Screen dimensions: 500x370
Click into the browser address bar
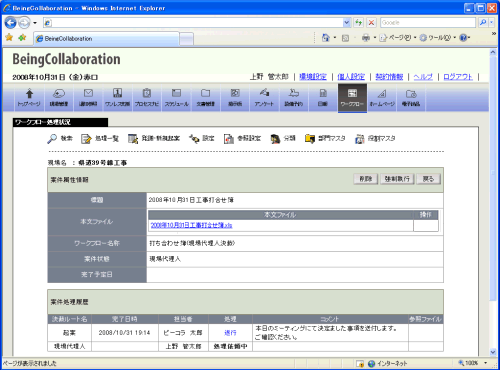point(197,23)
